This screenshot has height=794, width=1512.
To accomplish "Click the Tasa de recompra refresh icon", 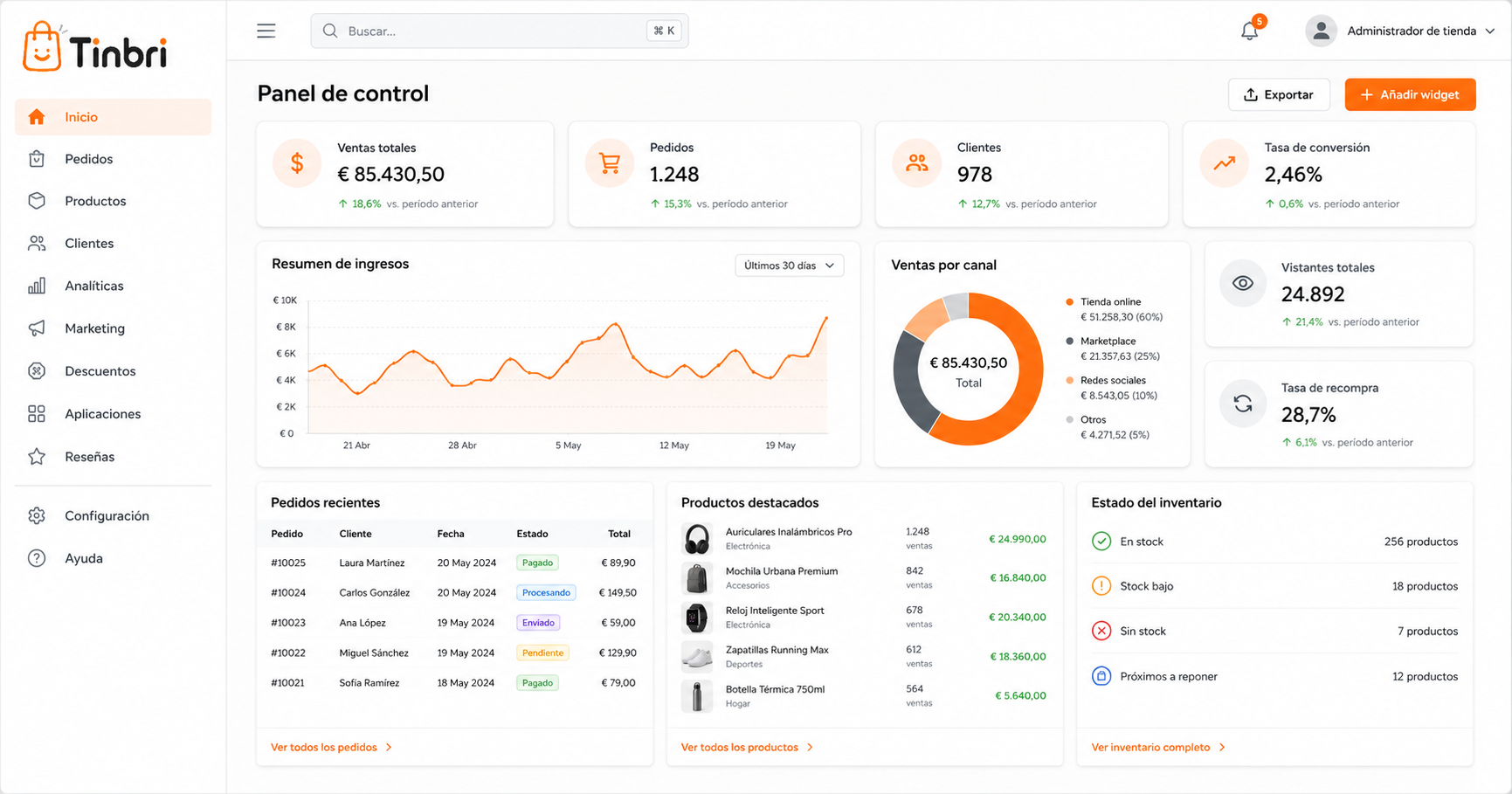I will (x=1243, y=404).
